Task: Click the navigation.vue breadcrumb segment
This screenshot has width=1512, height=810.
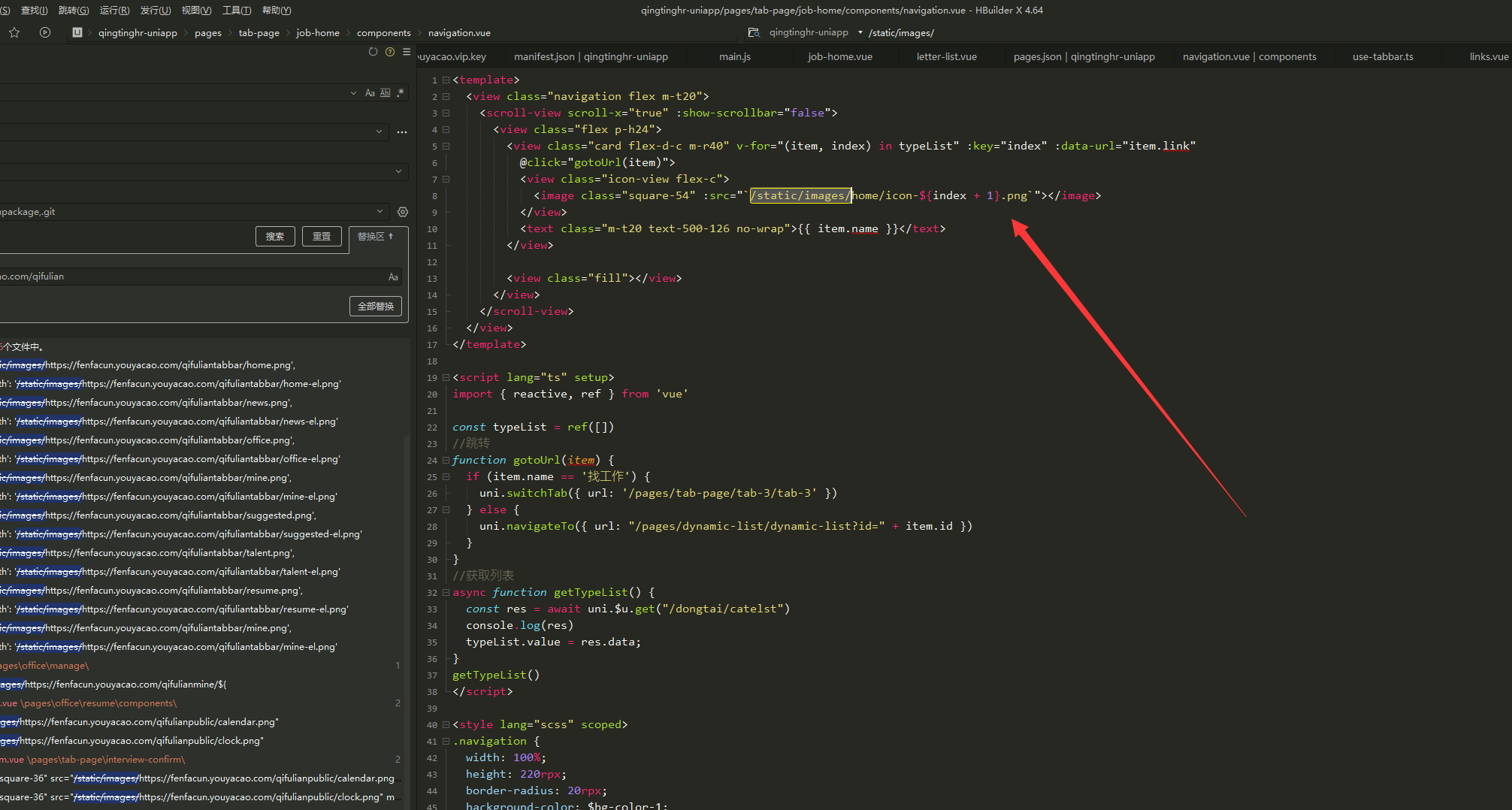Action: pos(459,32)
